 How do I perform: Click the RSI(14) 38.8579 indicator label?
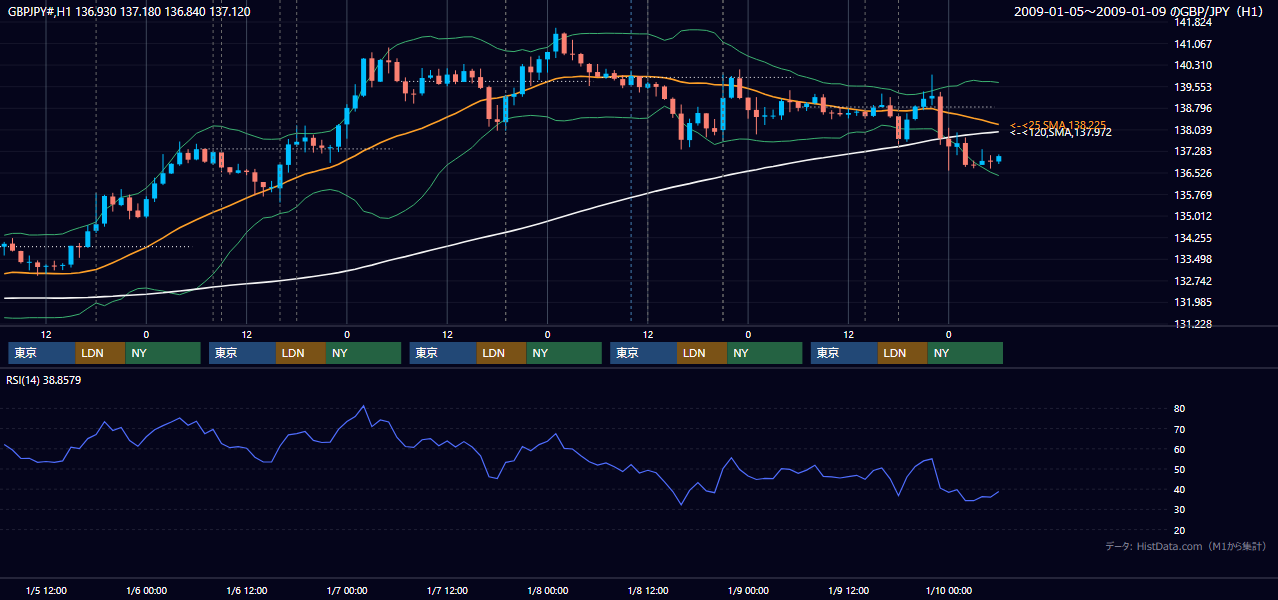click(x=44, y=381)
